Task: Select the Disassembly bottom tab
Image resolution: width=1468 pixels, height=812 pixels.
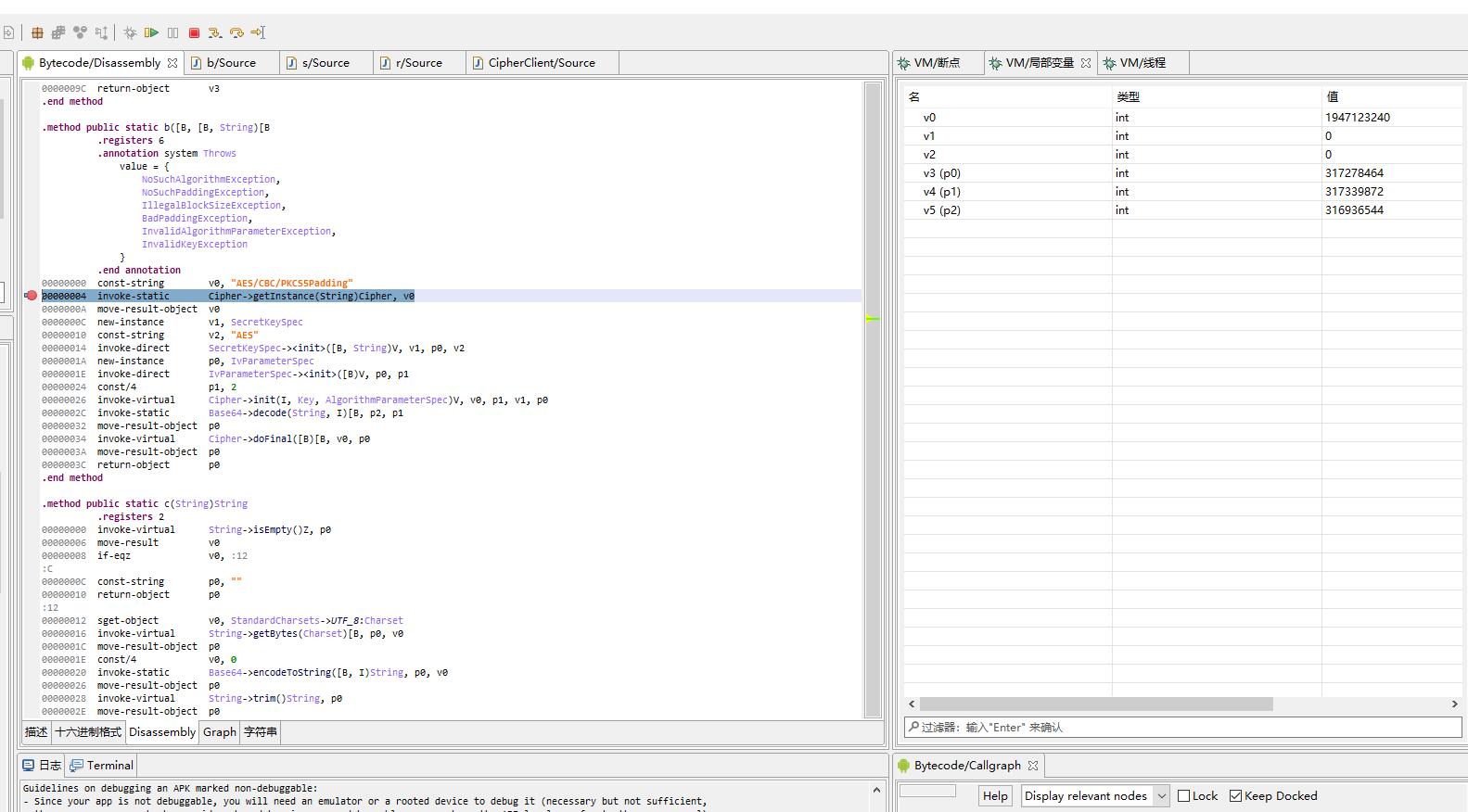Action: pyautogui.click(x=162, y=732)
